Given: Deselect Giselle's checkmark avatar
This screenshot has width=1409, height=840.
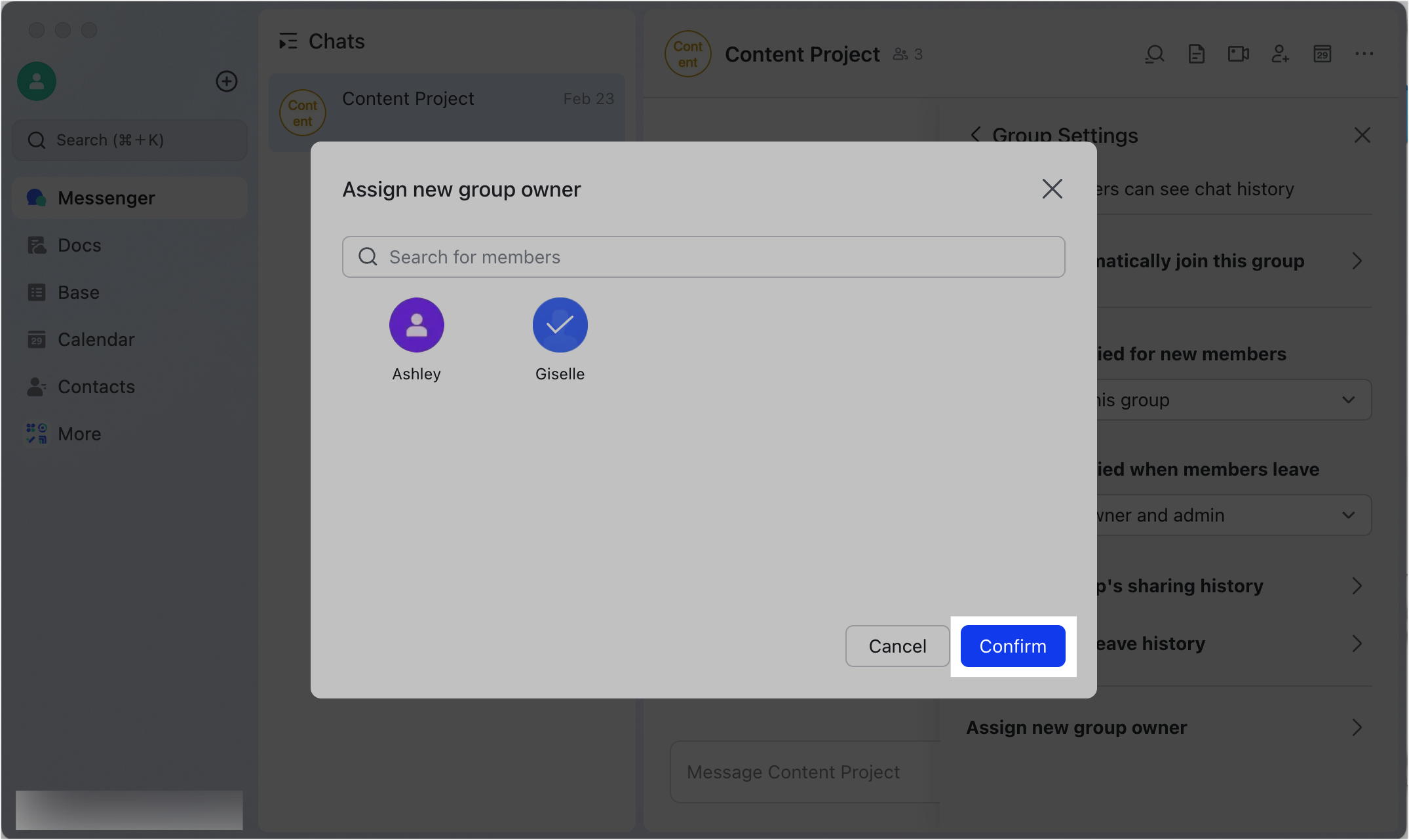Looking at the screenshot, I should (560, 324).
